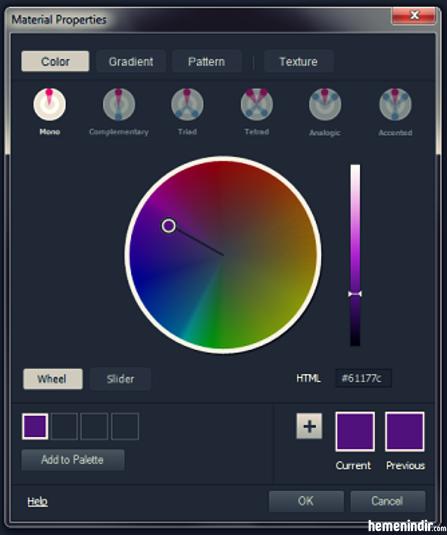Choose the Complementary harmony icon

click(x=119, y=104)
